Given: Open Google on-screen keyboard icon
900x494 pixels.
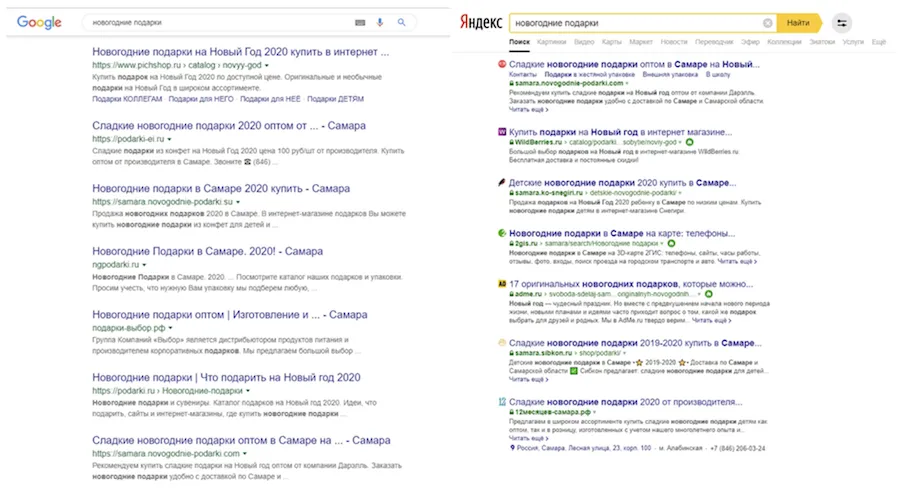Looking at the screenshot, I should (x=360, y=22).
